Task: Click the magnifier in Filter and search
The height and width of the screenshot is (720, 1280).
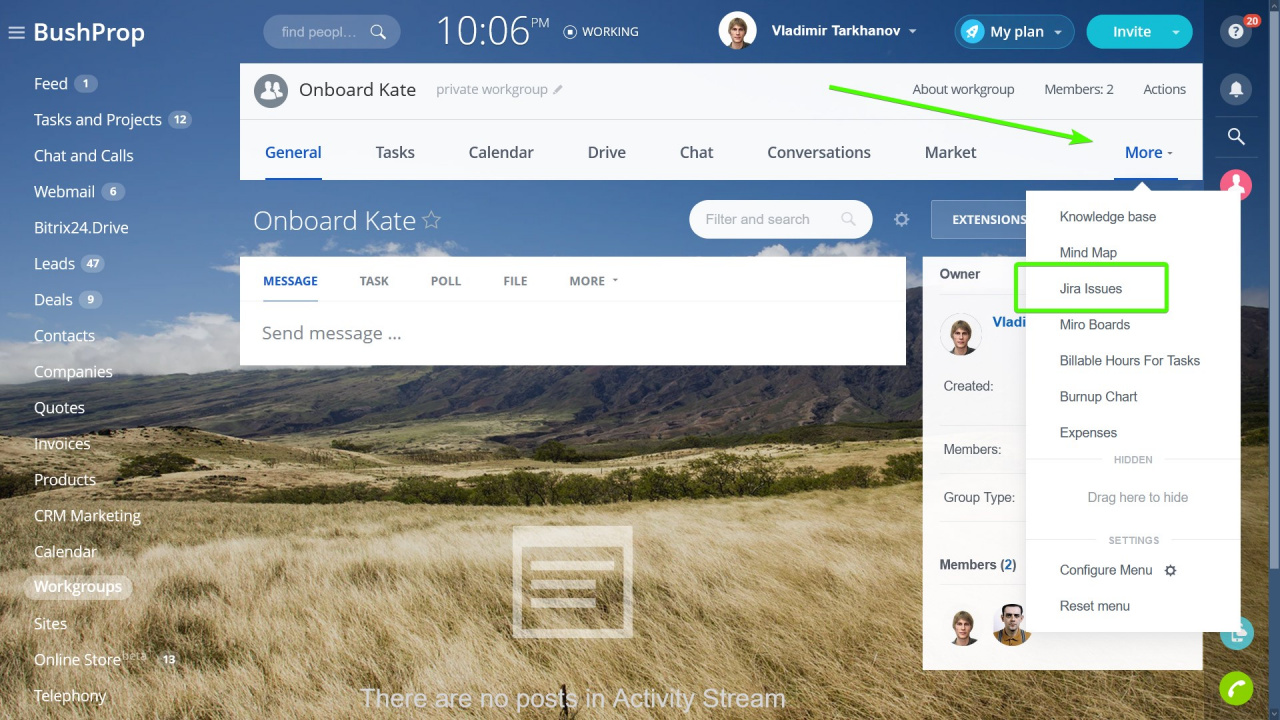Action: (849, 219)
